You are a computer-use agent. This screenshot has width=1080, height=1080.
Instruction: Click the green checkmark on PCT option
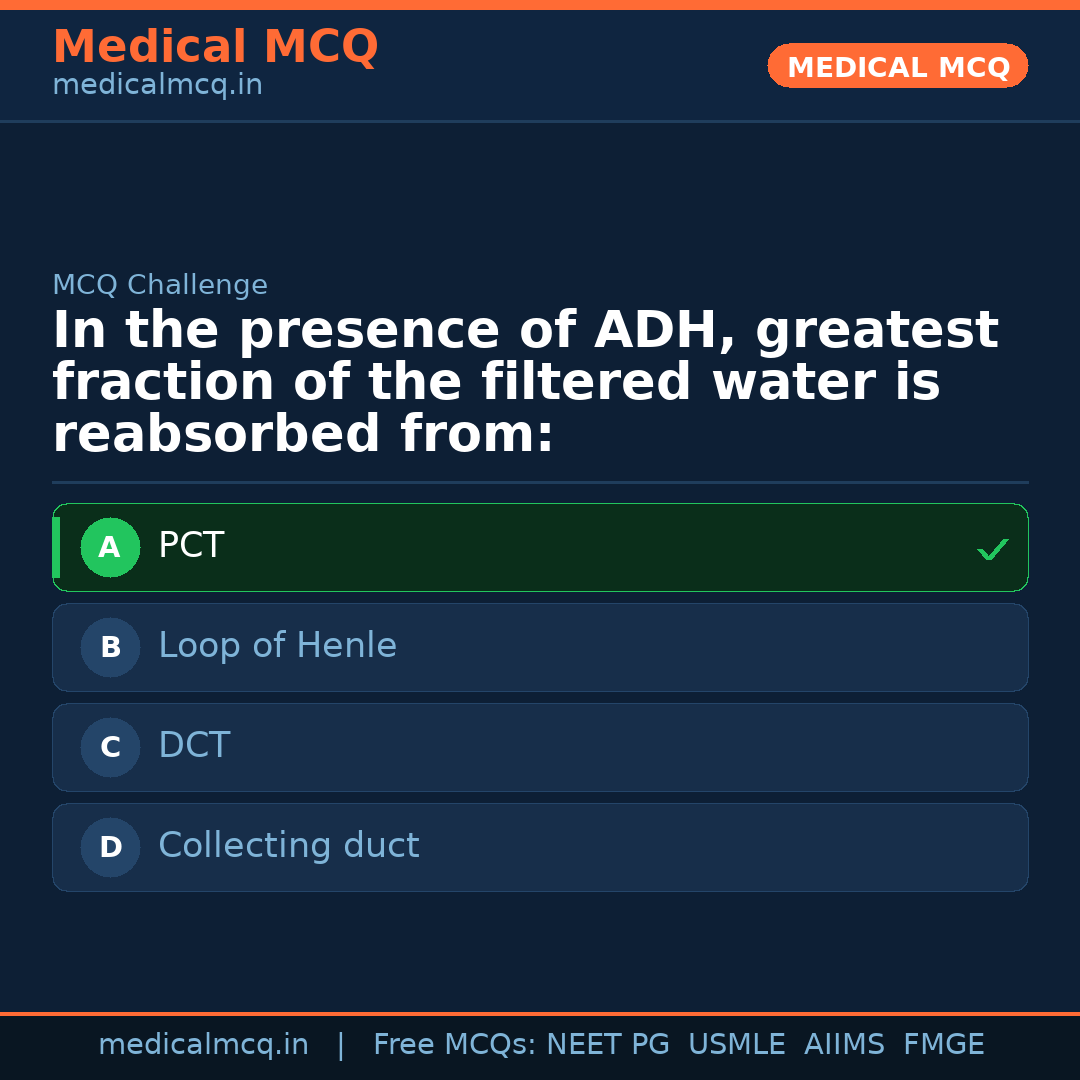992,549
